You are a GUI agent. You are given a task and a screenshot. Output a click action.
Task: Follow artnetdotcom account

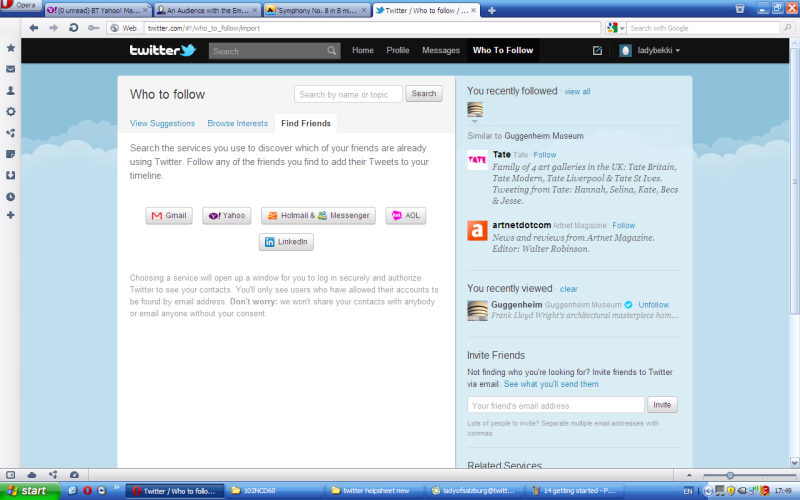(x=623, y=226)
